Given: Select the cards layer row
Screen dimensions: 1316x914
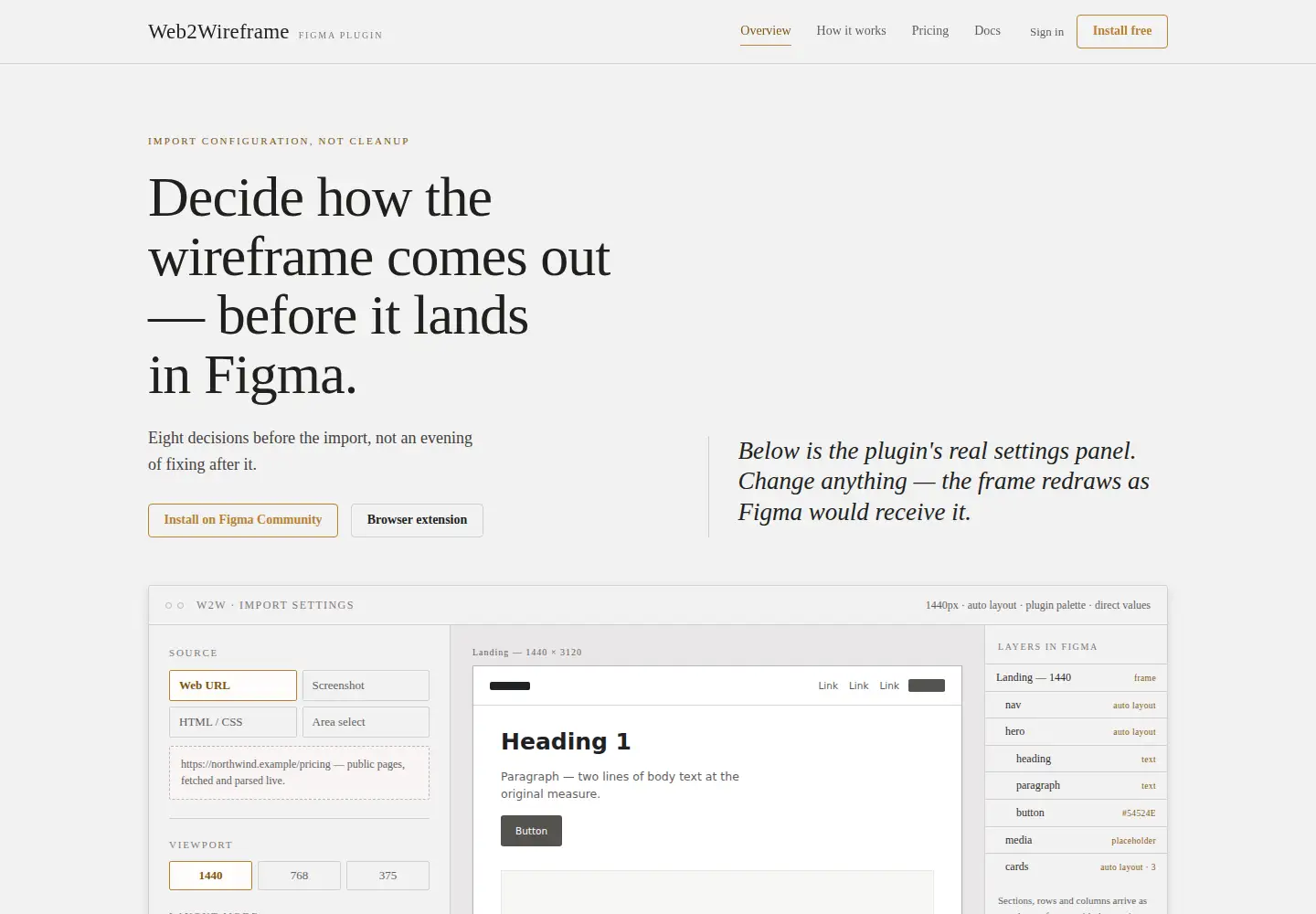Looking at the screenshot, I should 1076,866.
